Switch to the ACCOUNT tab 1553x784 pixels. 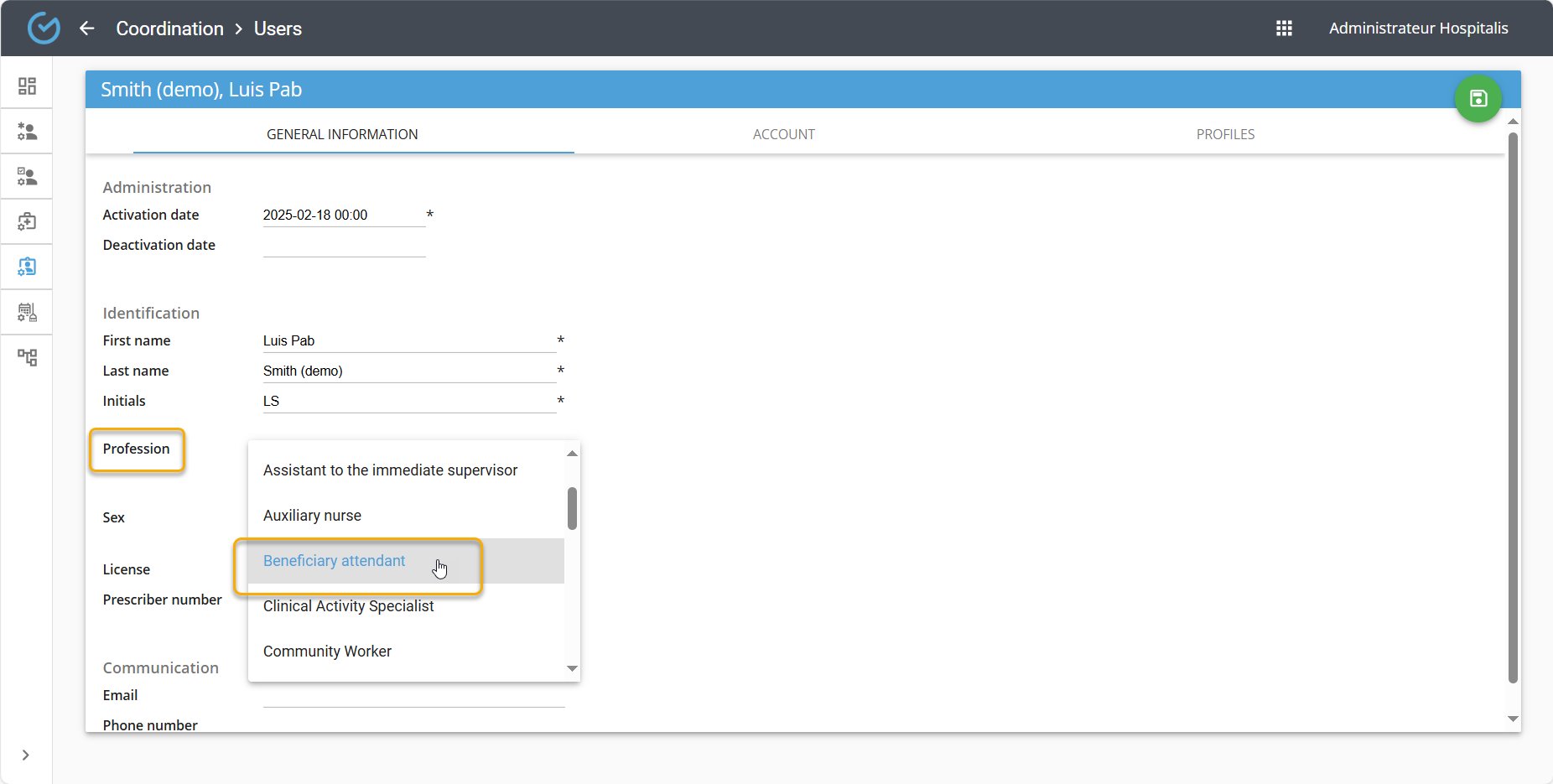(783, 134)
